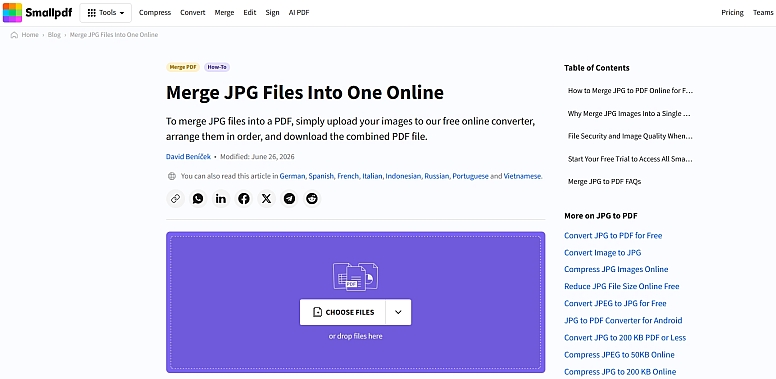Screen dimensions: 776x379
Task: Click the CHOOSE FILES button
Action: point(342,312)
